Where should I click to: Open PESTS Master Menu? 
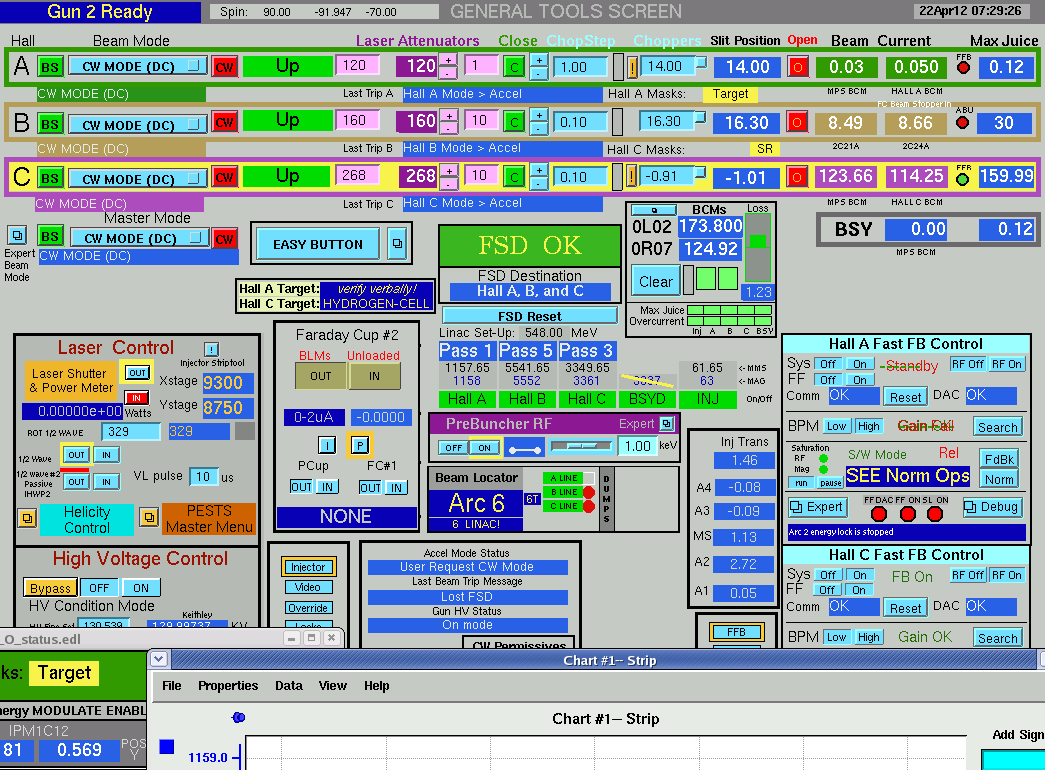209,519
